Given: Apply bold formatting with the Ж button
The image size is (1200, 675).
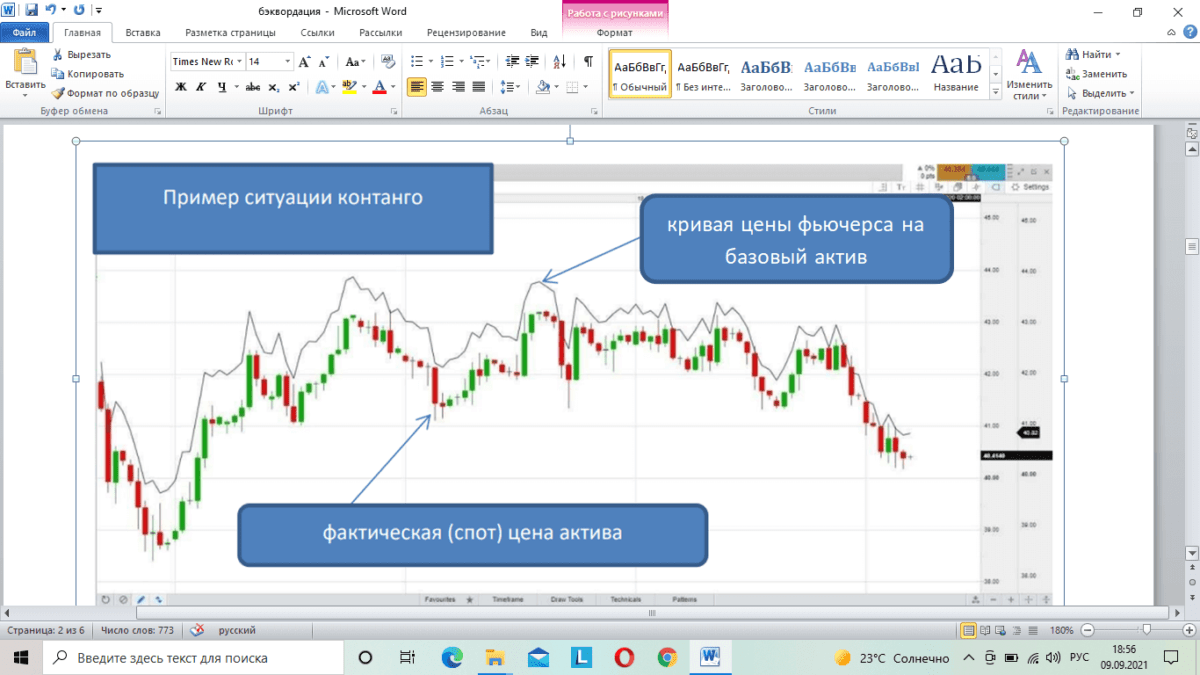Looking at the screenshot, I should pyautogui.click(x=181, y=87).
